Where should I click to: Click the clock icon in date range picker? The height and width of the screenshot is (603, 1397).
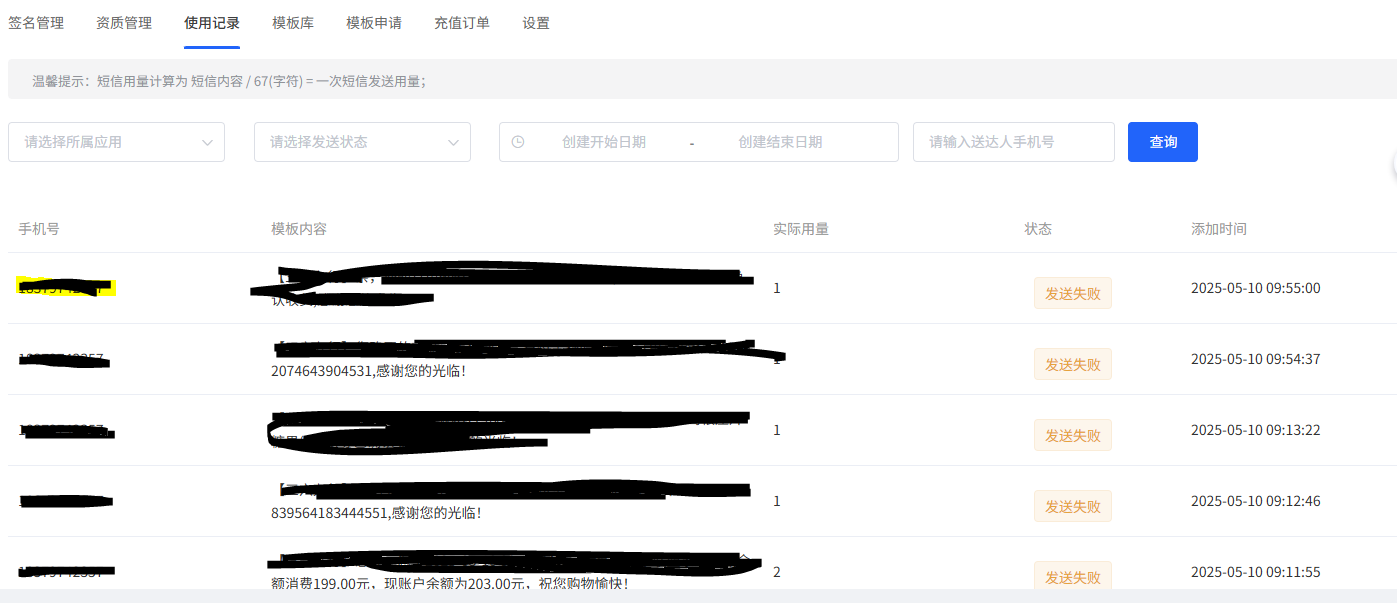pyautogui.click(x=518, y=142)
